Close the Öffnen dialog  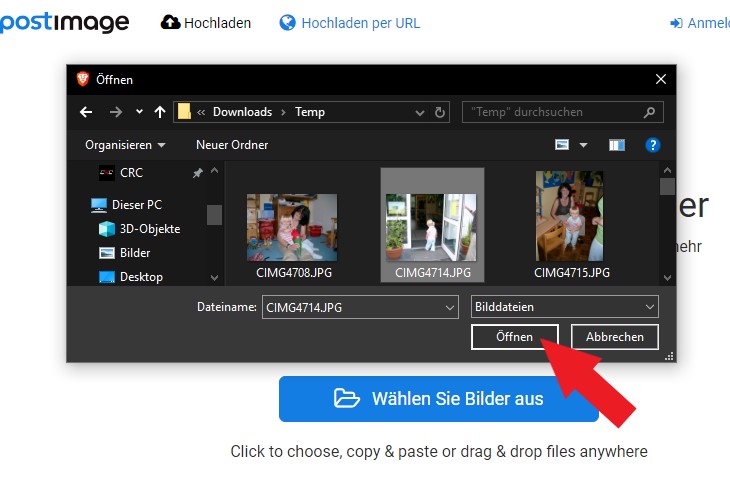tap(661, 79)
